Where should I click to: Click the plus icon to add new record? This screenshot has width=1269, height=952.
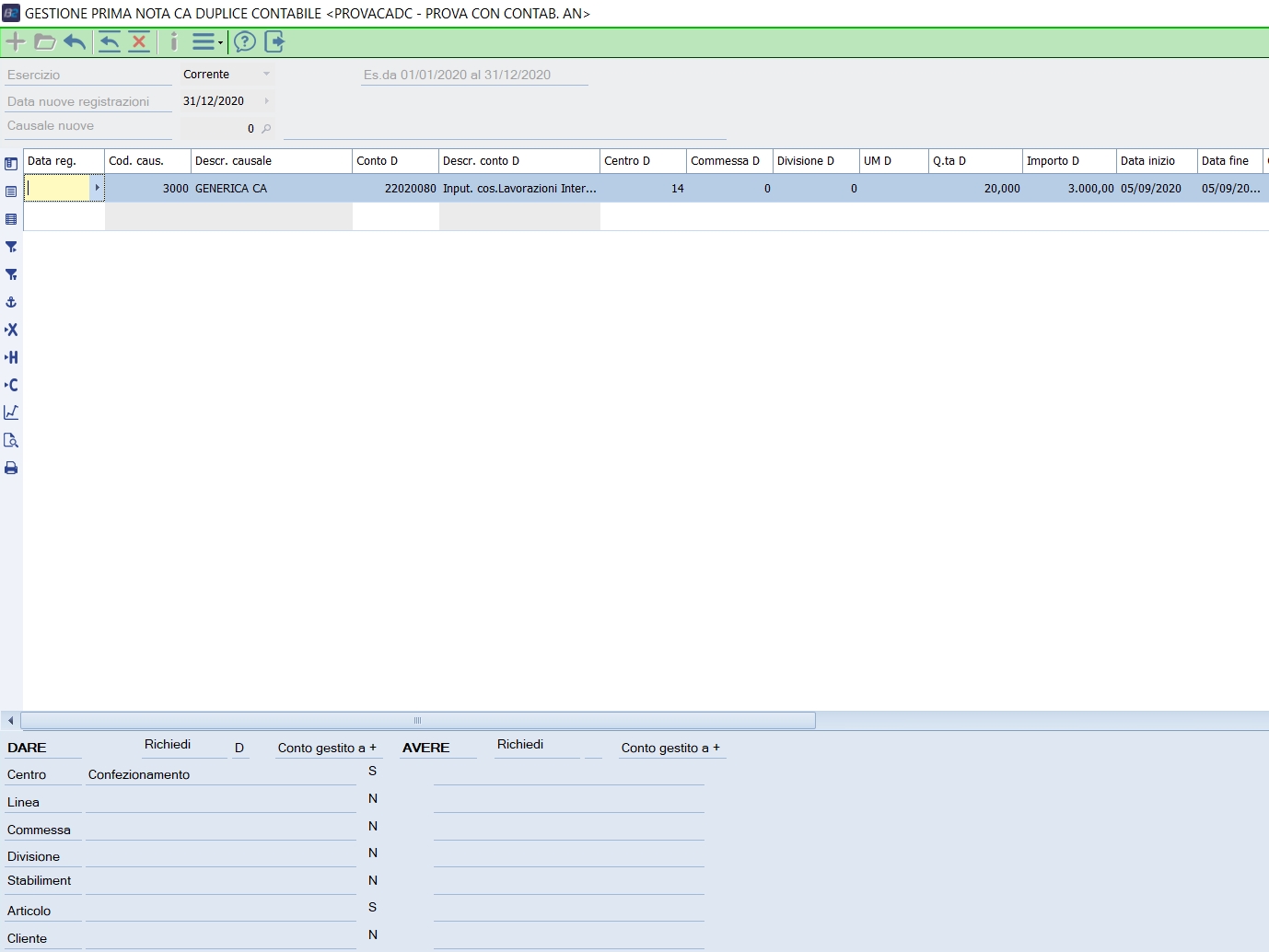pyautogui.click(x=16, y=41)
